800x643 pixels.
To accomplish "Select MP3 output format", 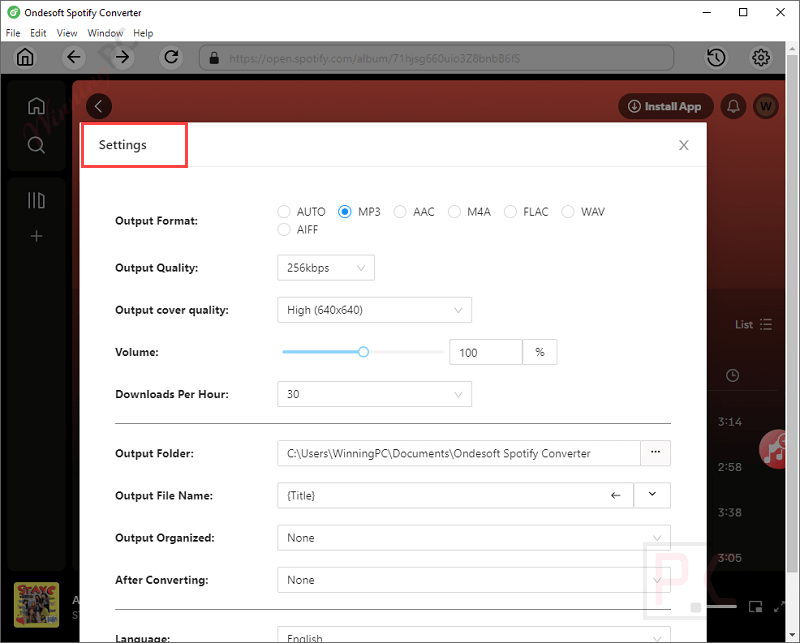I will coord(344,212).
